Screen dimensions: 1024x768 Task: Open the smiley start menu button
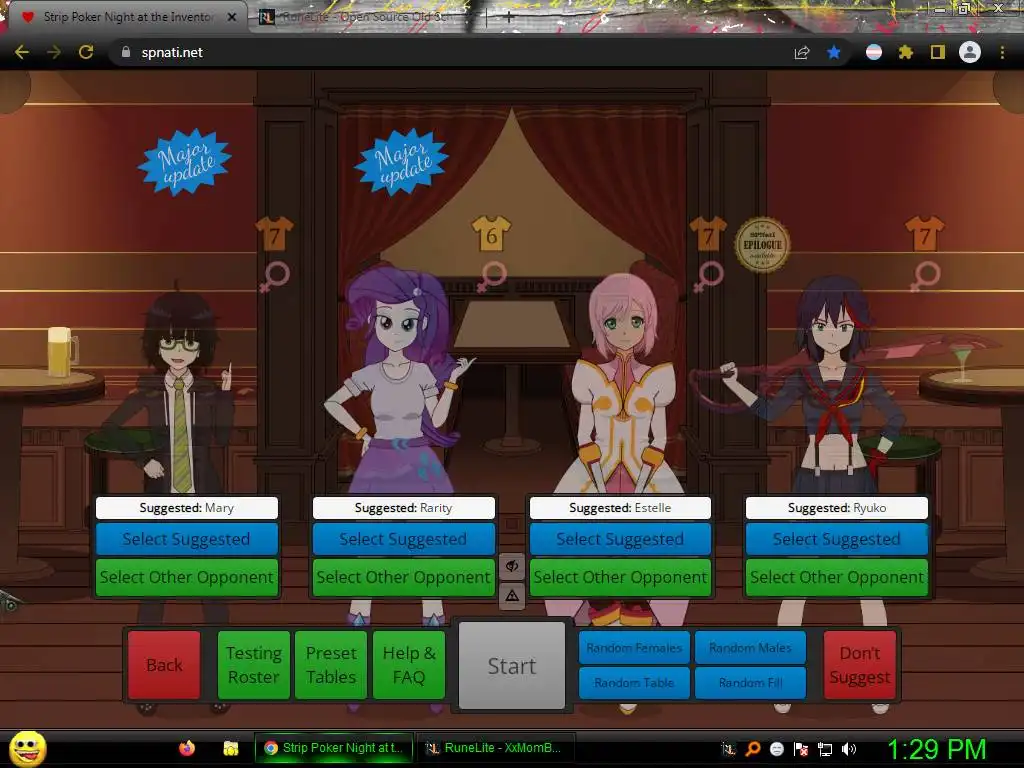pyautogui.click(x=27, y=749)
